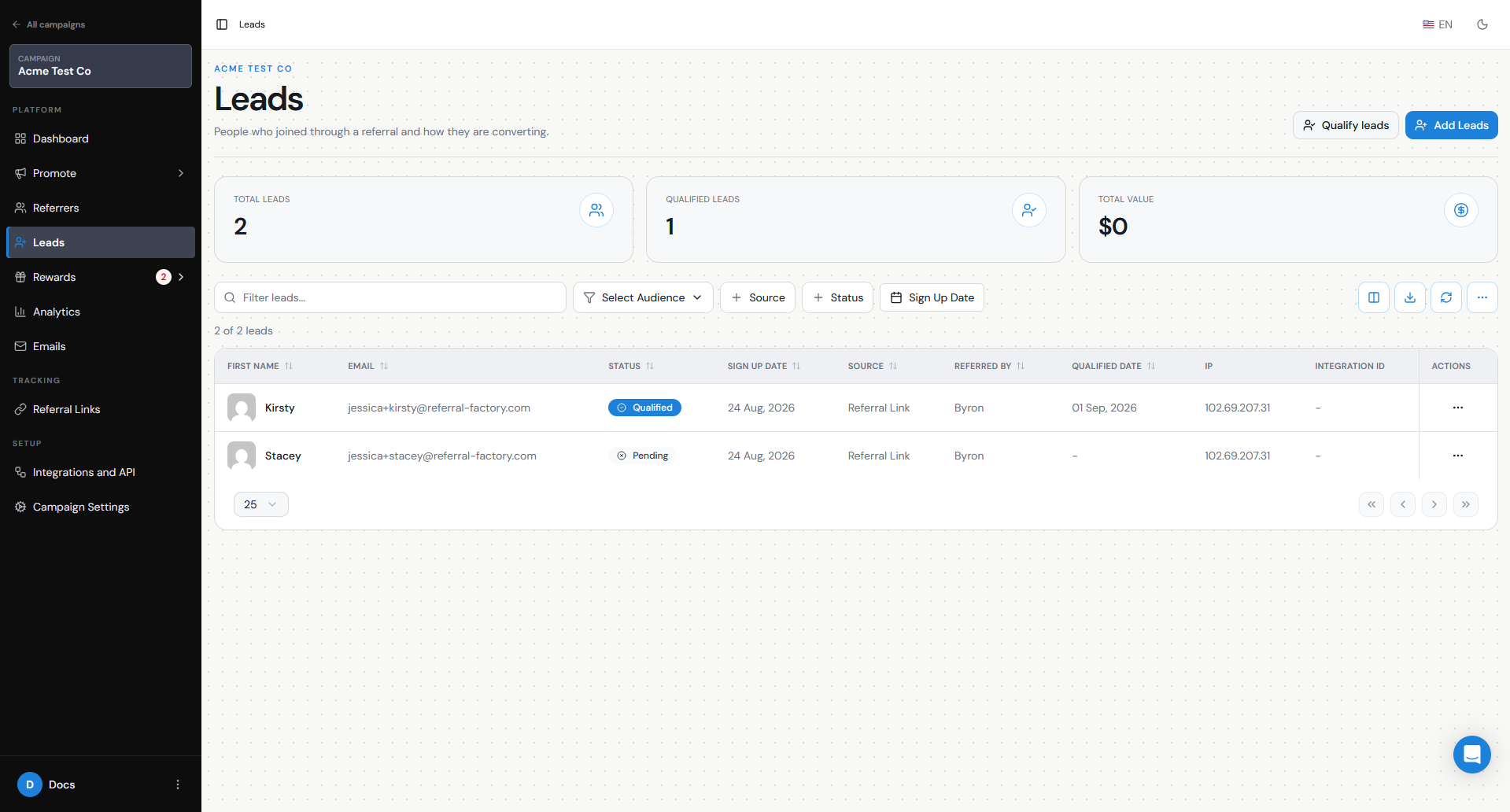Open the Sign Up Date filter
The width and height of the screenshot is (1510, 812).
[x=932, y=297]
